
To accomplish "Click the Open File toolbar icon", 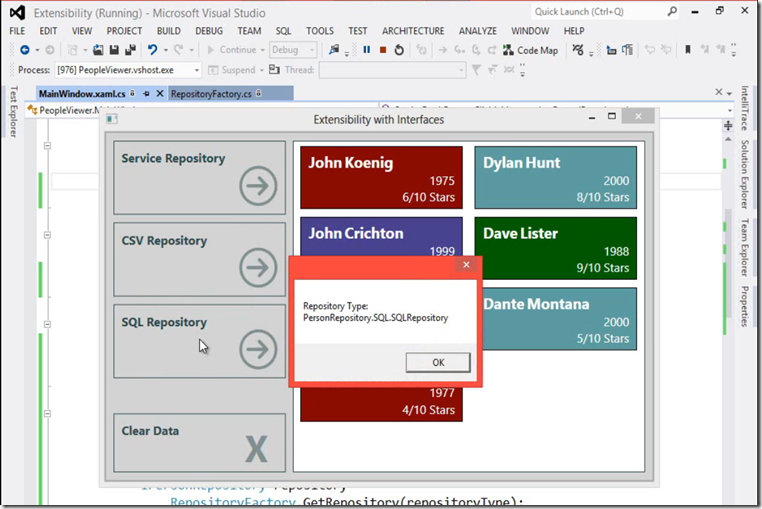I will click(98, 50).
